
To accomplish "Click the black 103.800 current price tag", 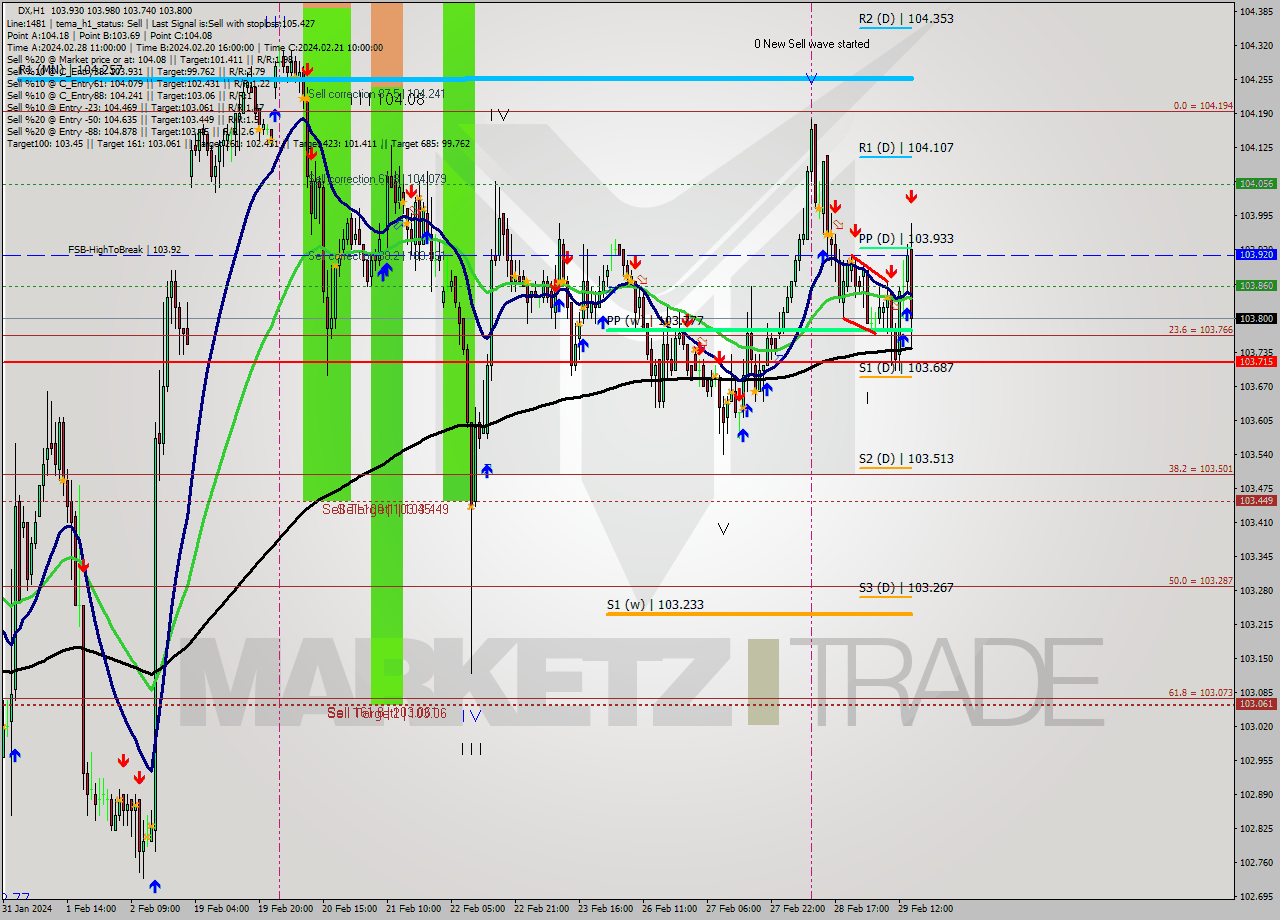I will click(x=1256, y=318).
